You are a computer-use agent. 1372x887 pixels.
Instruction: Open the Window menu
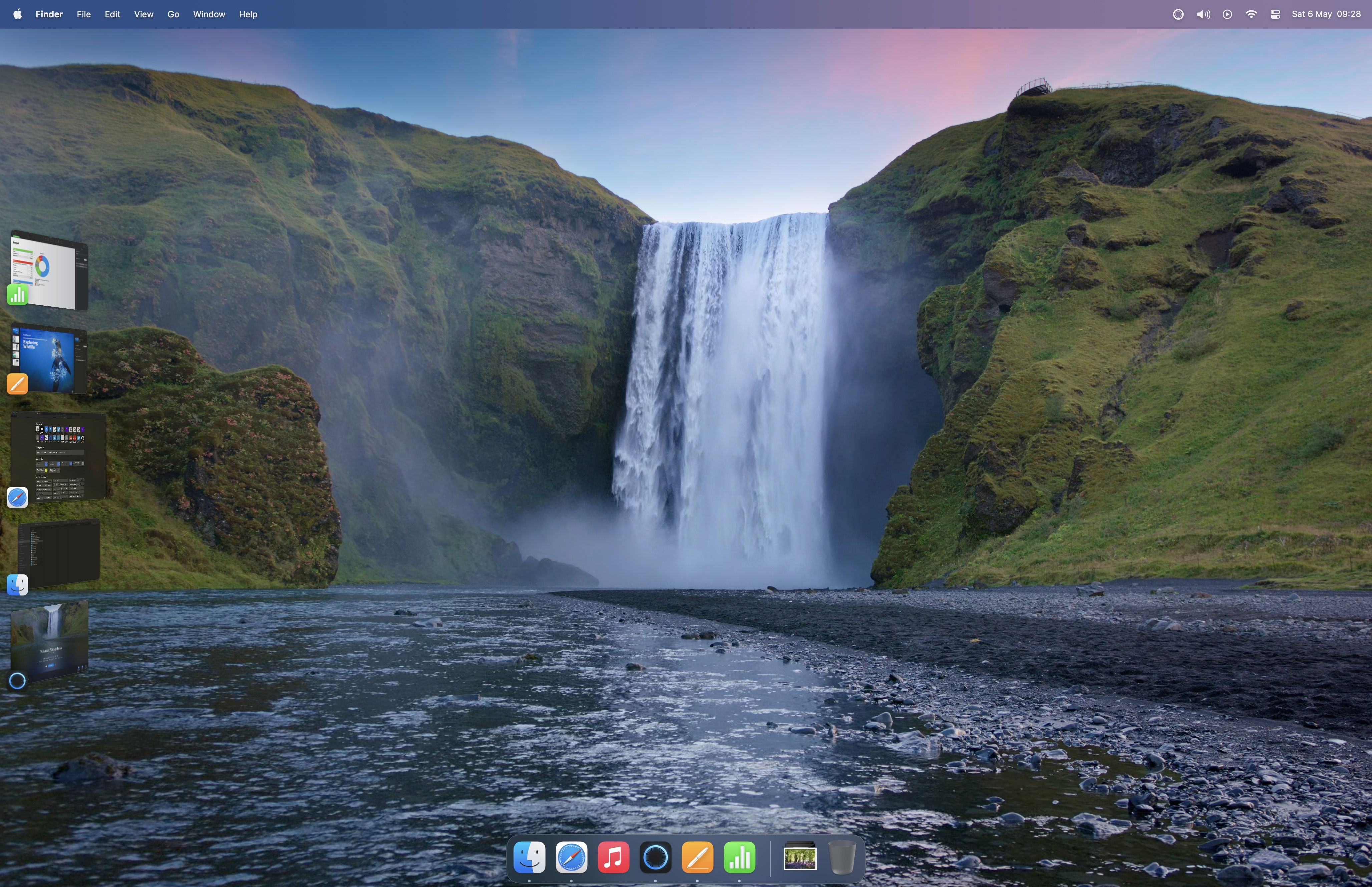209,14
